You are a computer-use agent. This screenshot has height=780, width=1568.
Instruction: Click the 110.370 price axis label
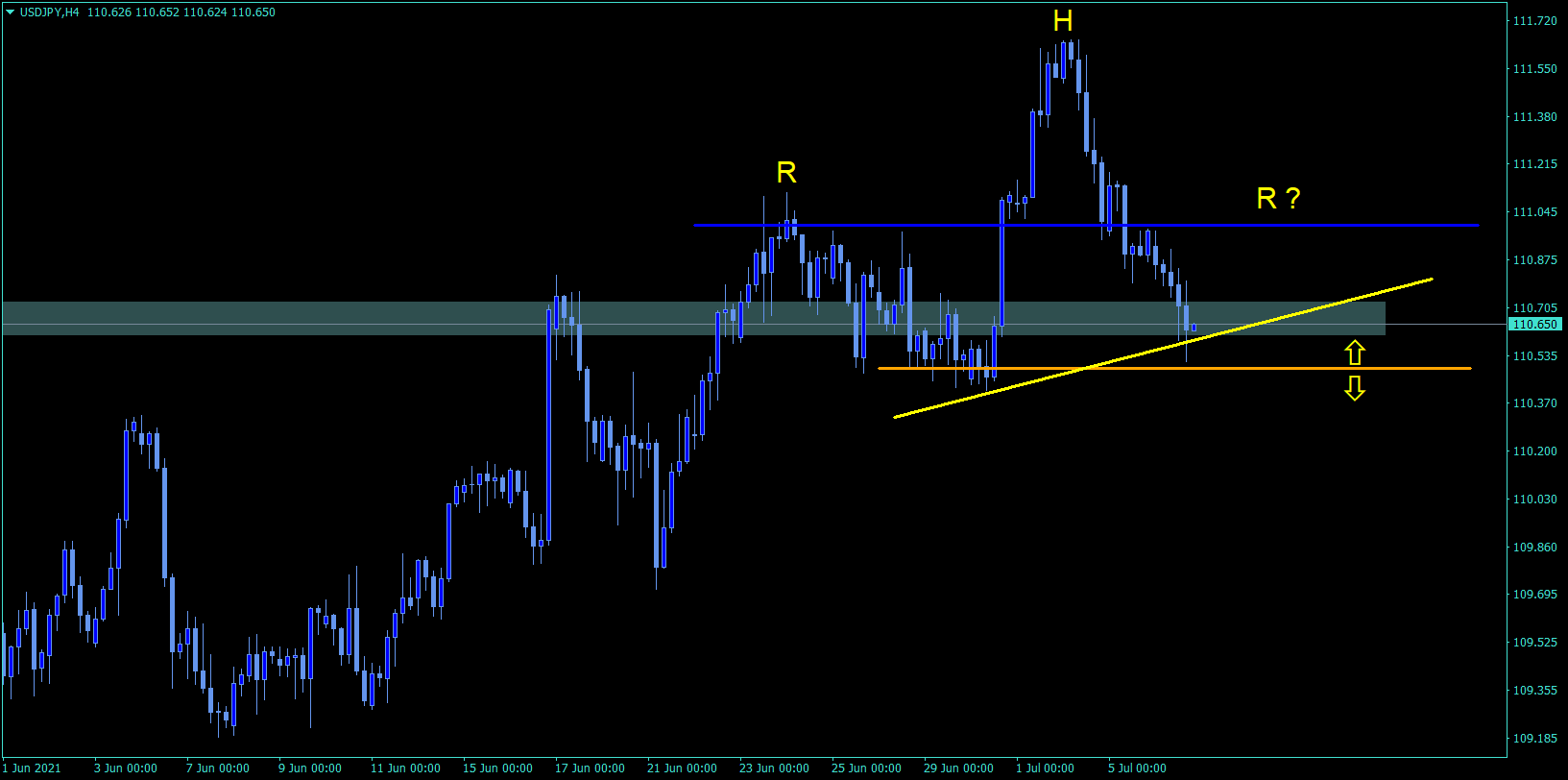tap(1534, 403)
